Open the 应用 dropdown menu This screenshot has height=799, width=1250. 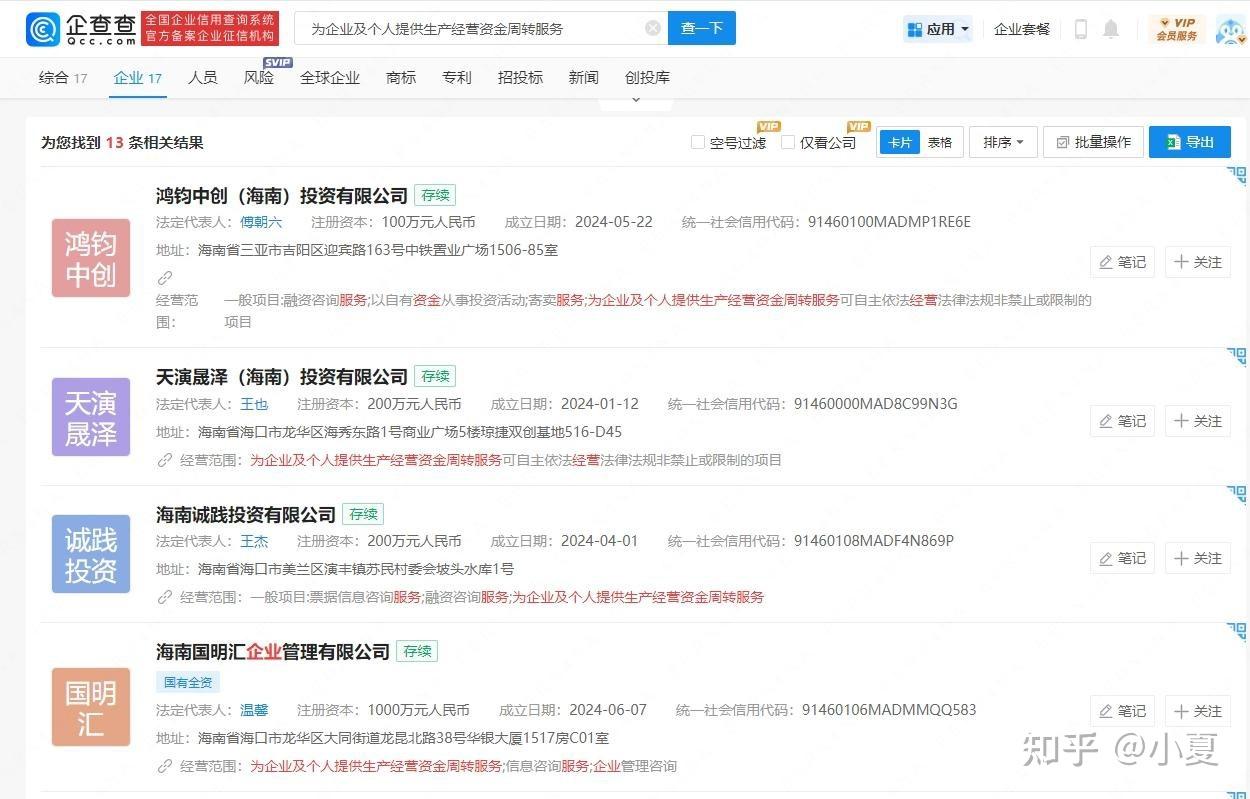pos(936,29)
